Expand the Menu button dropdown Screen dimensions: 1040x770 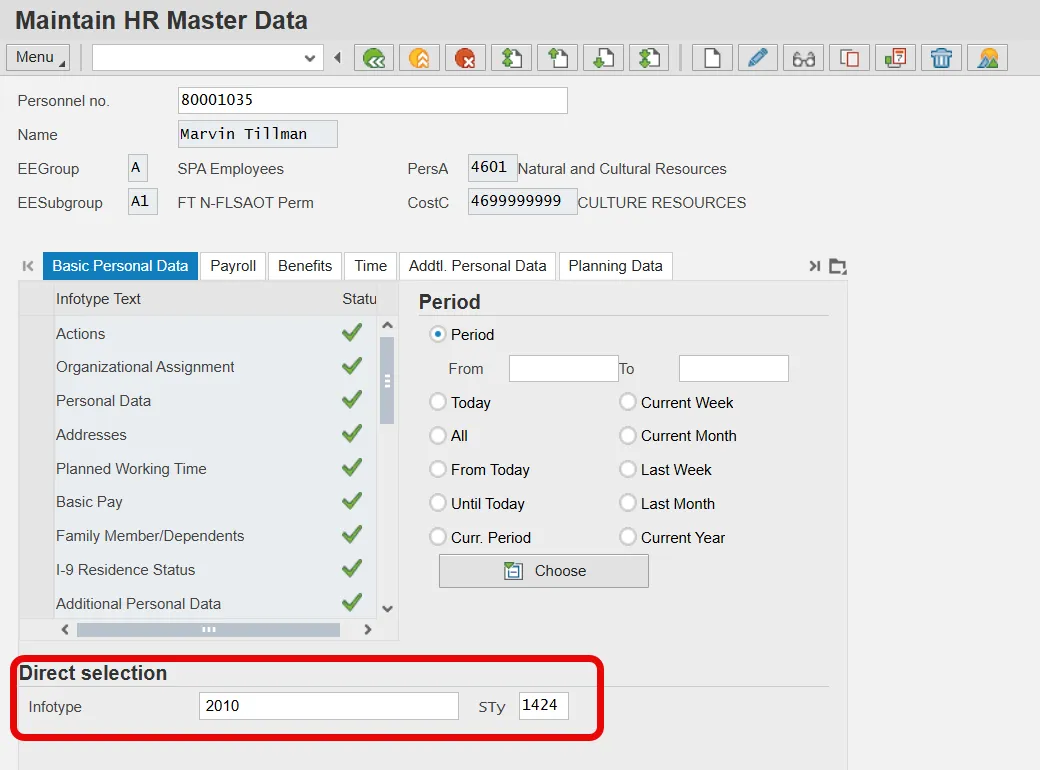[38, 58]
